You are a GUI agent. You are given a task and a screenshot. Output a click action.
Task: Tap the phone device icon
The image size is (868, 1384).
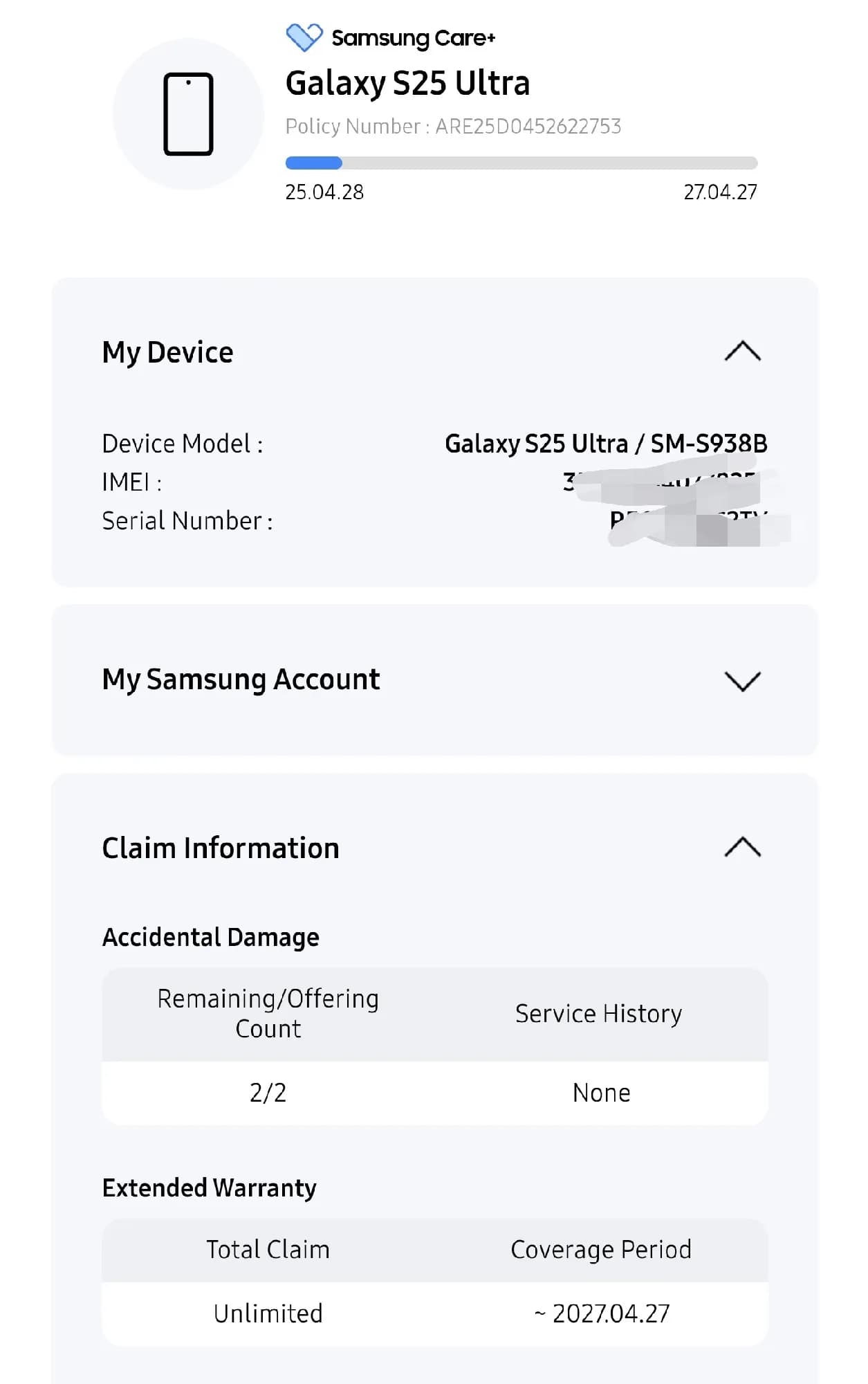tap(188, 114)
